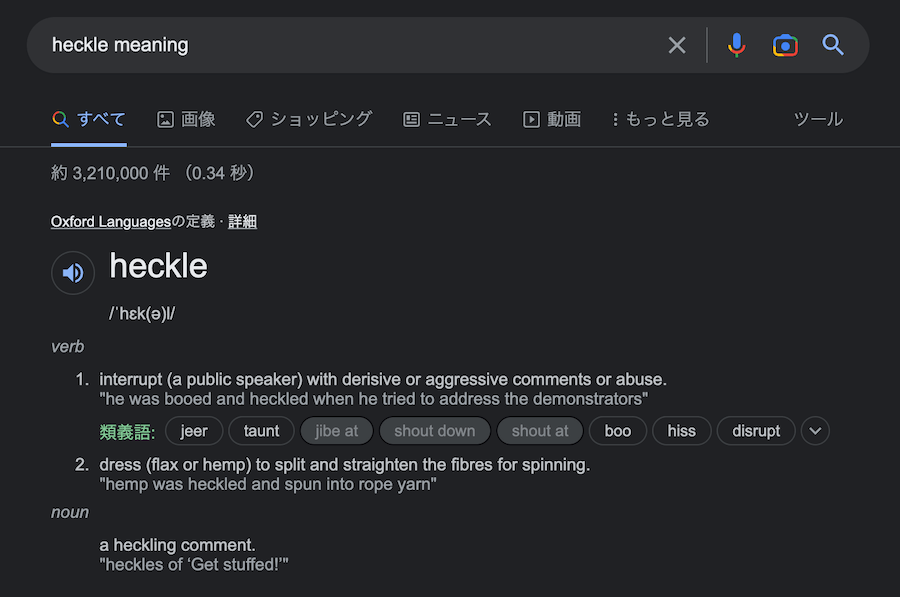The height and width of the screenshot is (597, 900).
Task: Switch to the ショッピング shopping tab
Action: click(x=309, y=120)
